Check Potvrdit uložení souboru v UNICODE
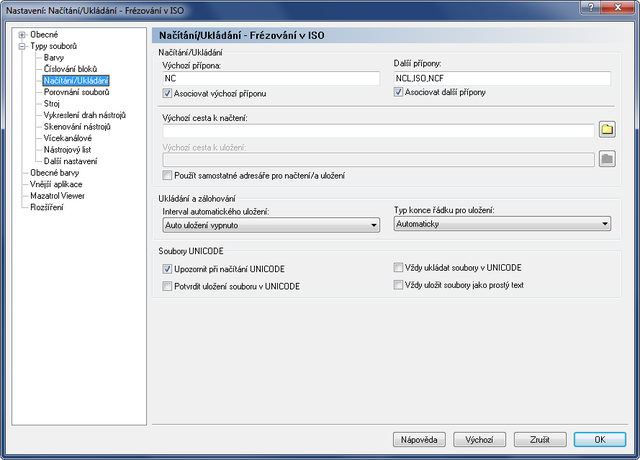The image size is (640, 460). [x=167, y=286]
